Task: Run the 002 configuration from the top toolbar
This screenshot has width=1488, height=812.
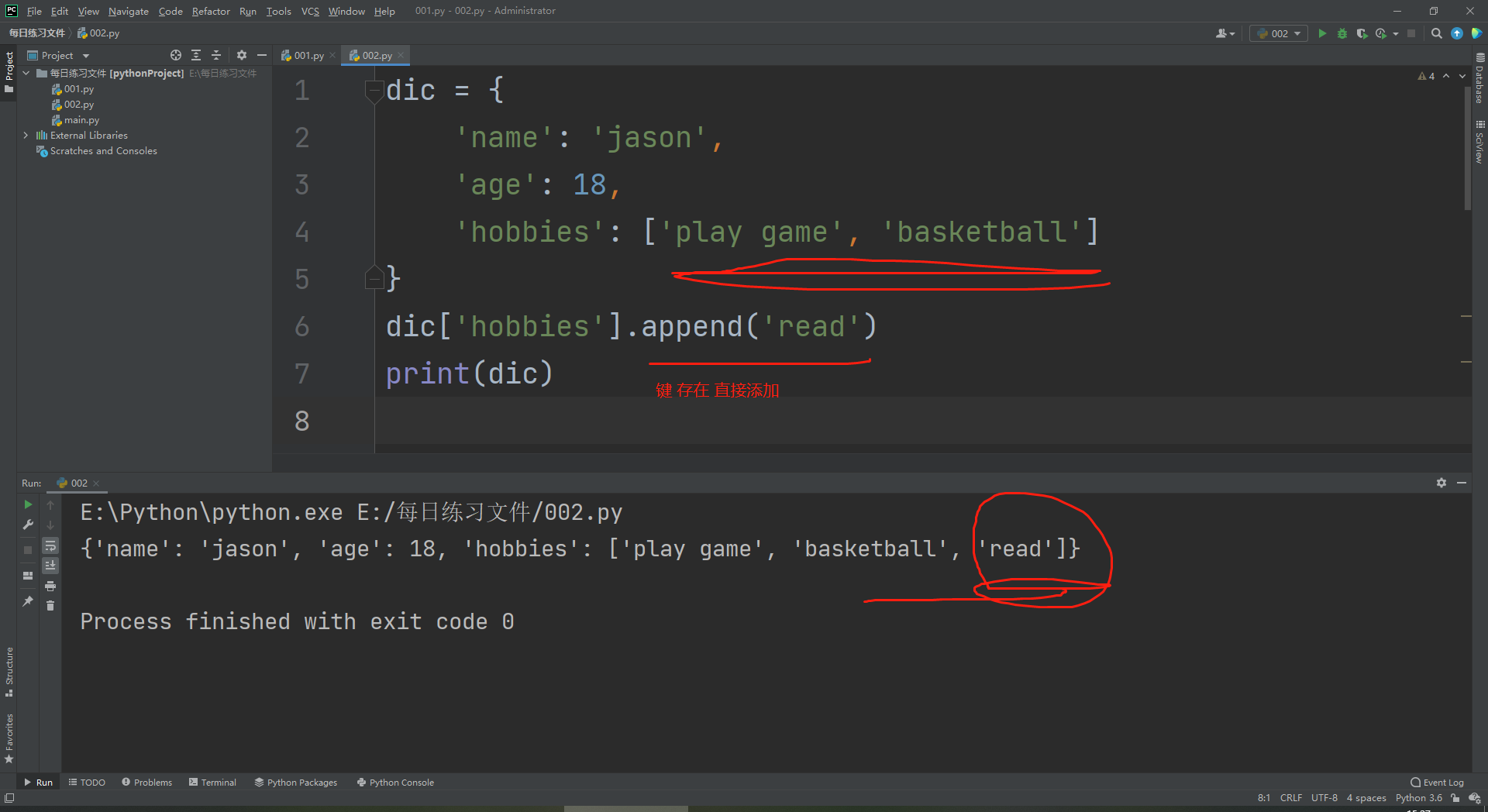Action: [x=1322, y=33]
